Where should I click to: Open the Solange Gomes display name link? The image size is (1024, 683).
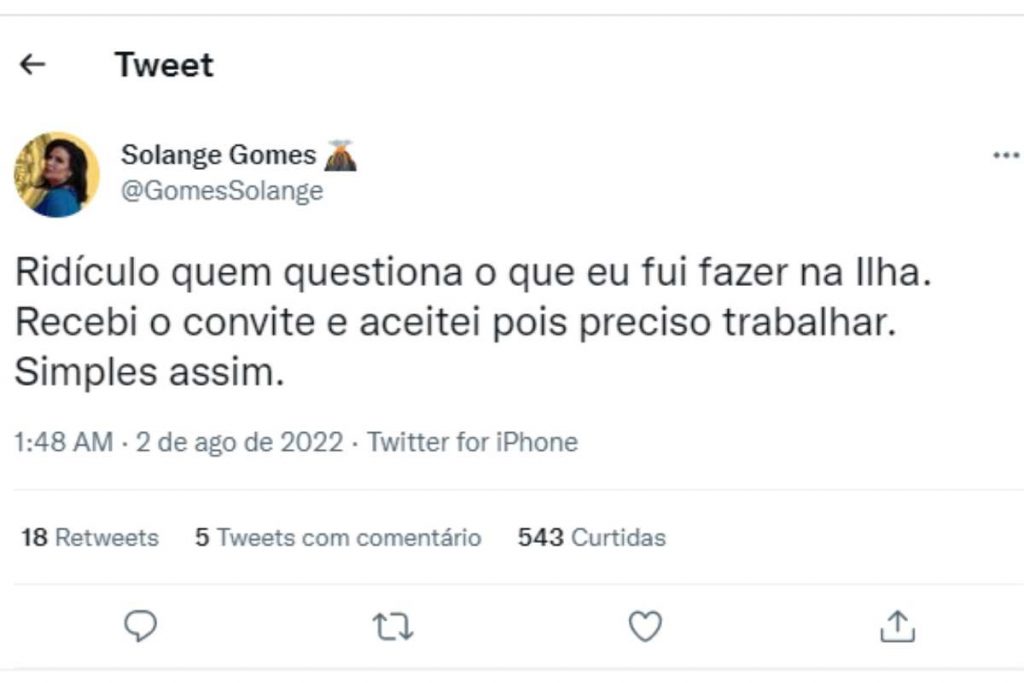coord(218,155)
